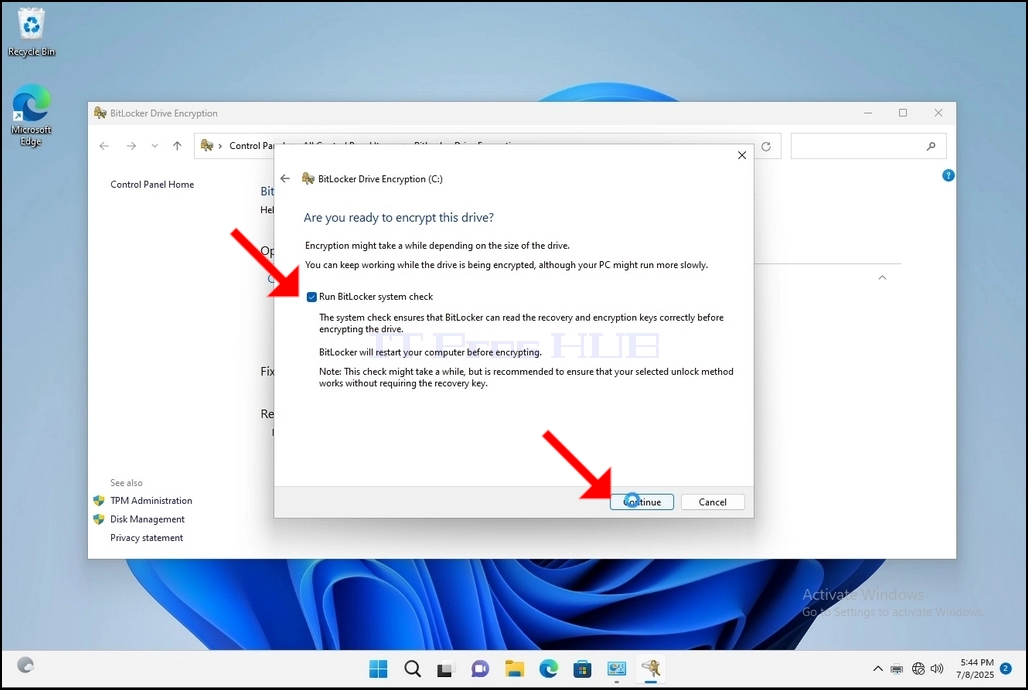Go back in the BitLocker wizard

285,178
